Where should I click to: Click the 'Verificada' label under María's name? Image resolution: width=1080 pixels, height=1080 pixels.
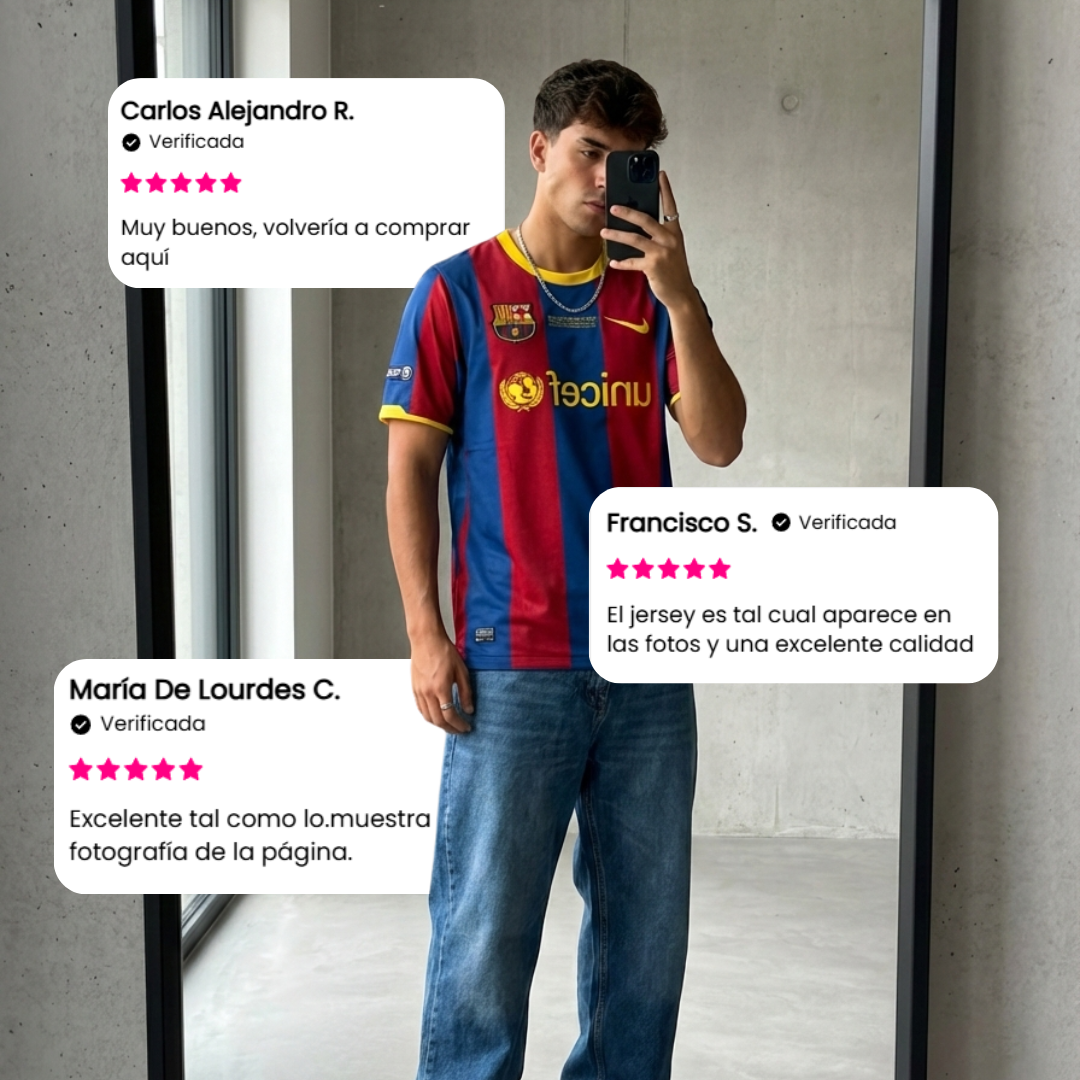[153, 724]
